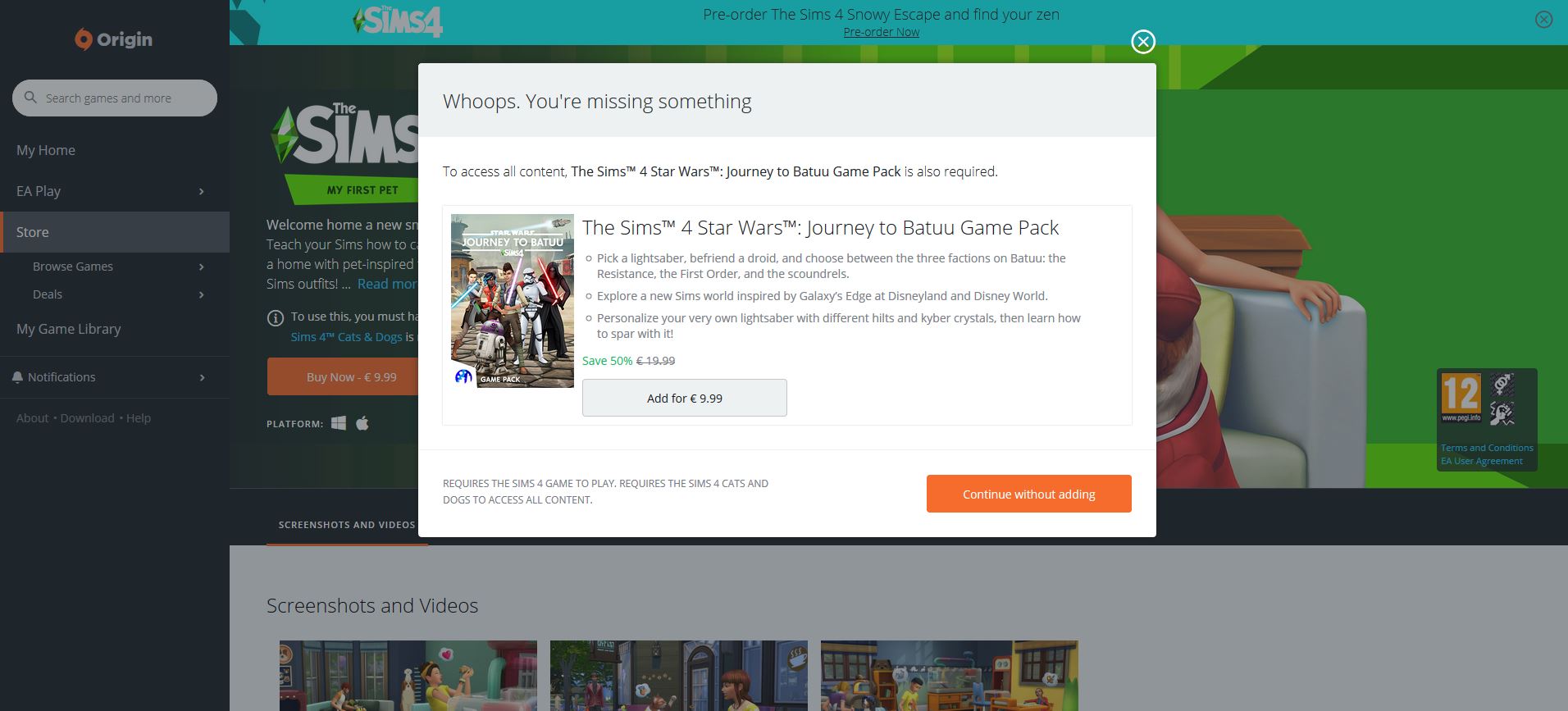Open the Notifications flyout arrow
This screenshot has height=711, width=1568.
(x=202, y=377)
